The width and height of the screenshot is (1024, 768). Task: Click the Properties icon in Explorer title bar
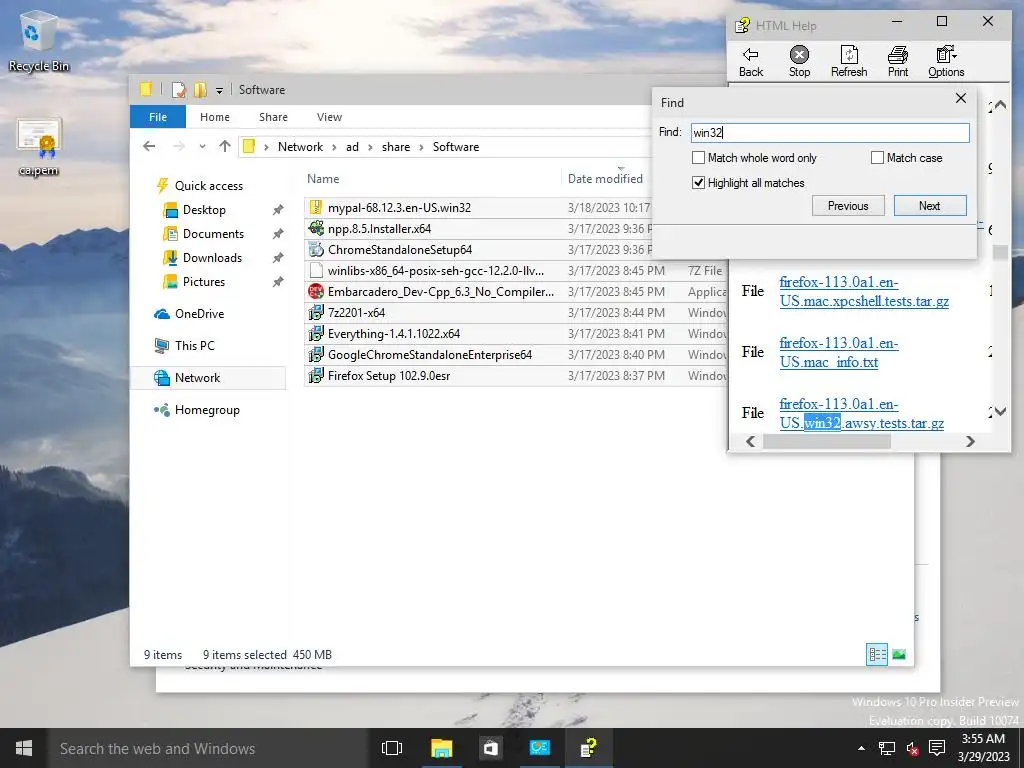(178, 90)
